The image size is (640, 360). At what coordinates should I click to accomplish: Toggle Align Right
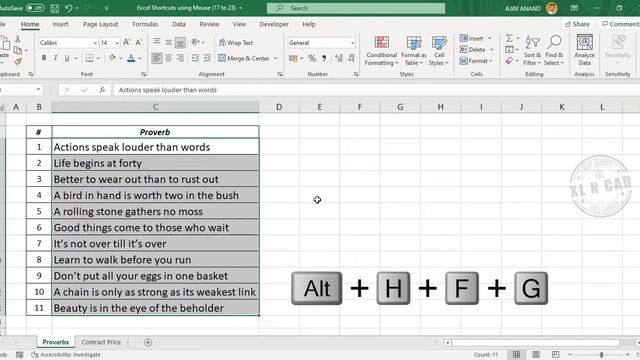(180, 58)
